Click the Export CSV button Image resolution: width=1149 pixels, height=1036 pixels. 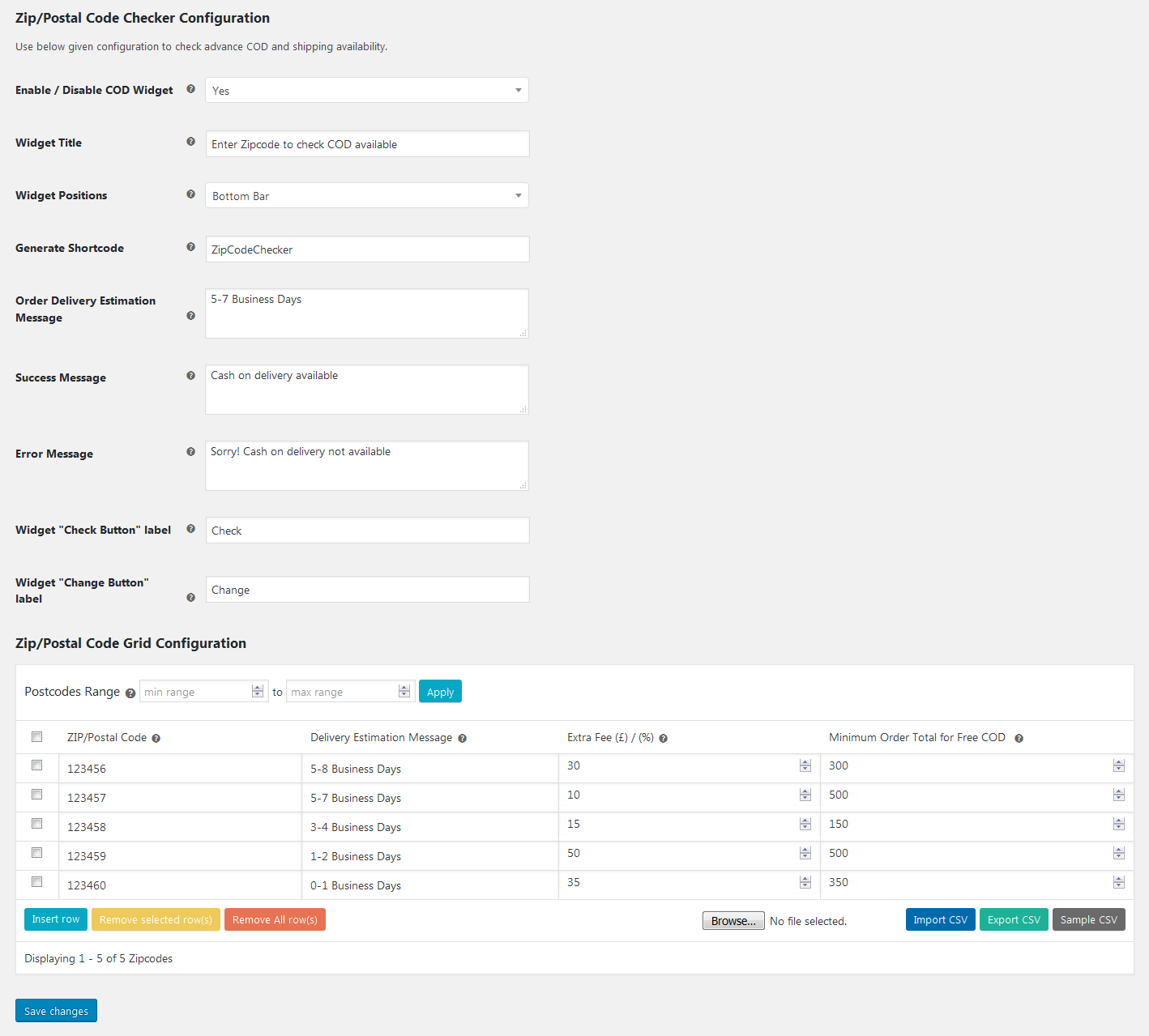click(x=1014, y=920)
